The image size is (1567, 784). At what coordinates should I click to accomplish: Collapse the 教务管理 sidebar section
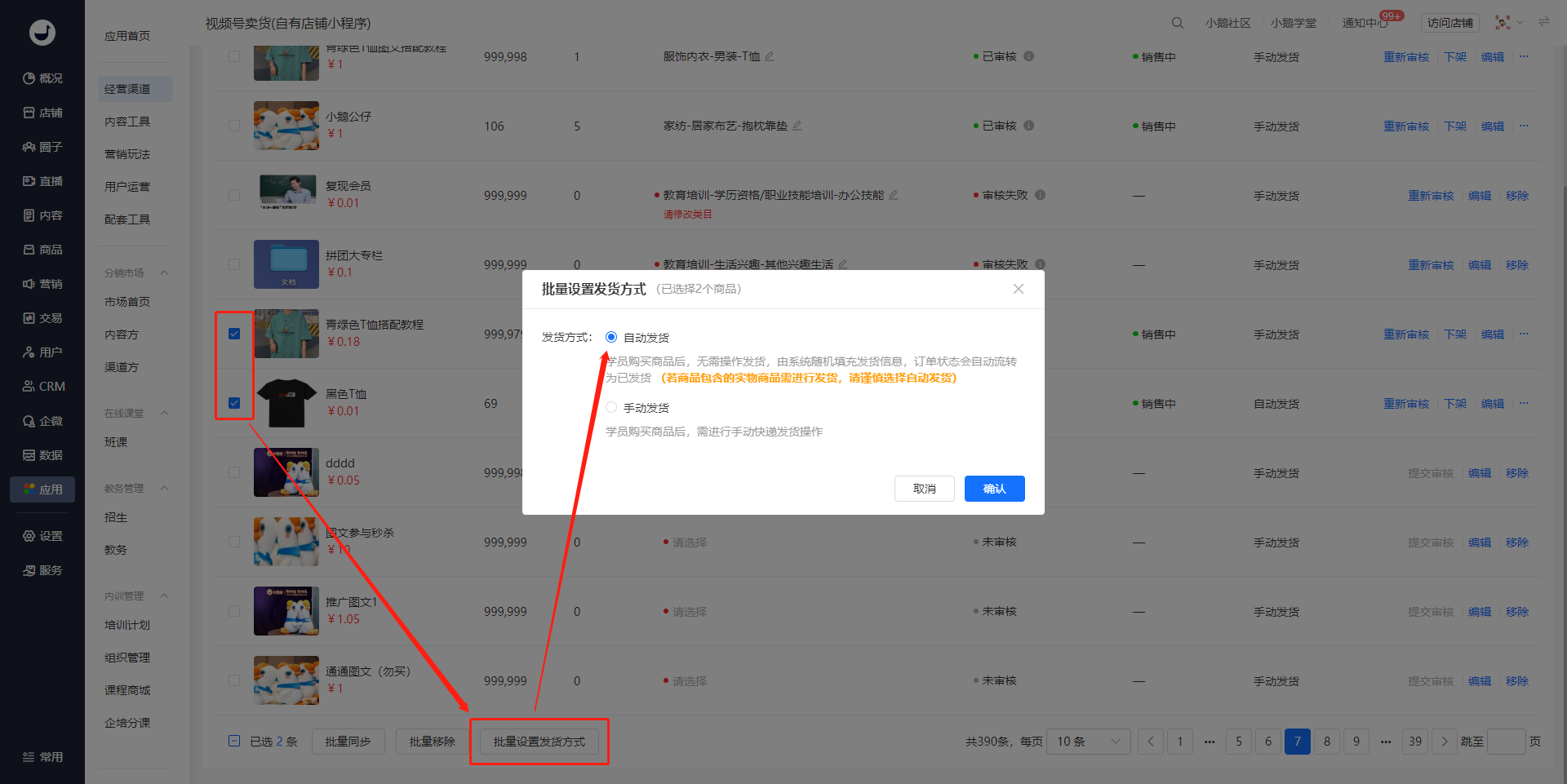[x=164, y=488]
